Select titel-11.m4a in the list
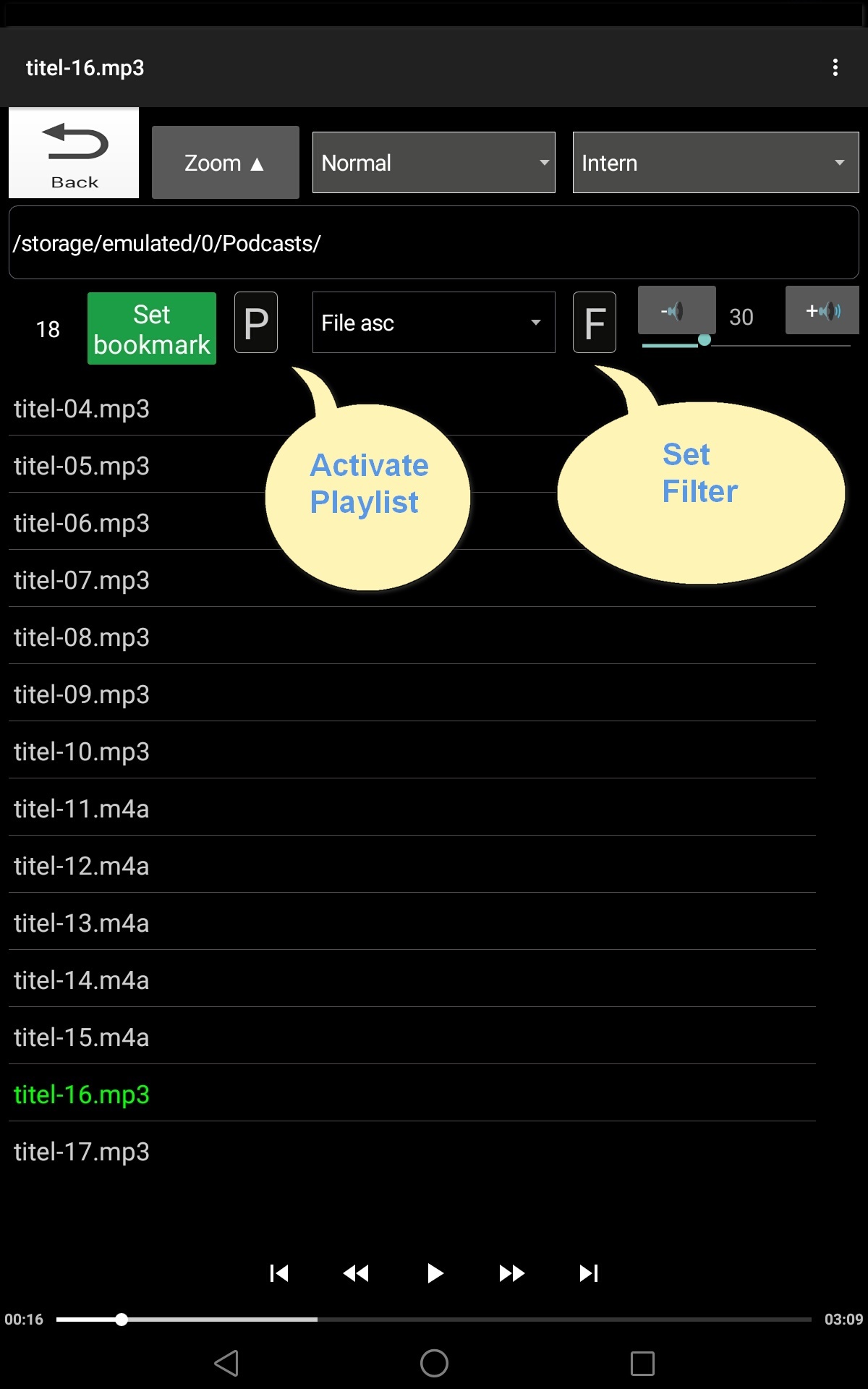Image resolution: width=868 pixels, height=1389 pixels. [x=412, y=808]
